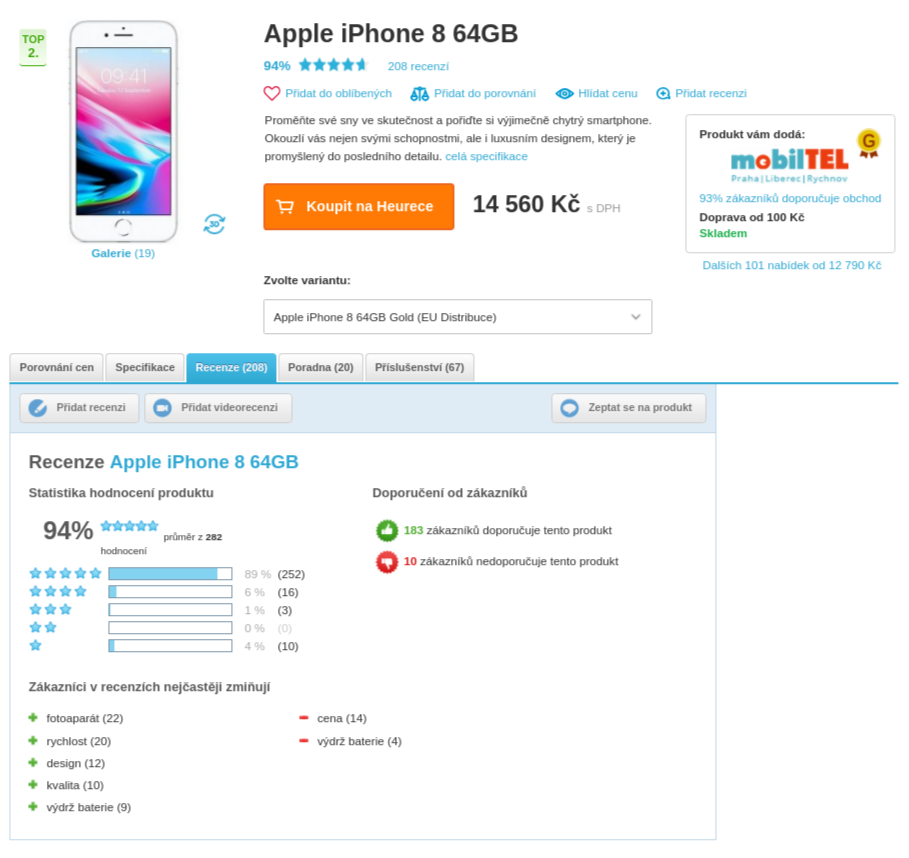The image size is (909, 858).
Task: Open the iPhone gallery thumbnail image
Action: point(123,132)
